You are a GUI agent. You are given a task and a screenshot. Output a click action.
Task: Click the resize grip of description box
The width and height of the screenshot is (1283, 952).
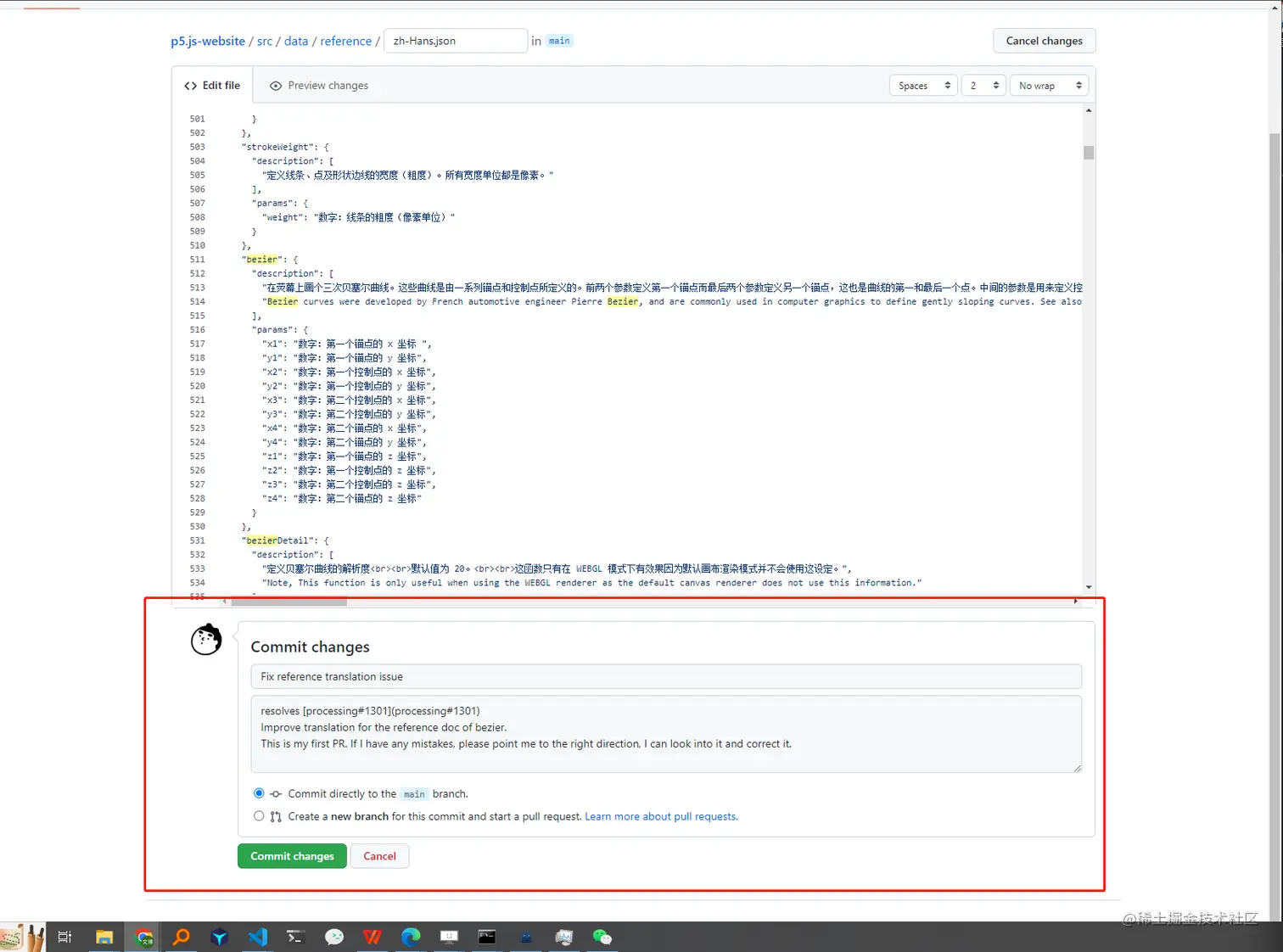click(1077, 768)
